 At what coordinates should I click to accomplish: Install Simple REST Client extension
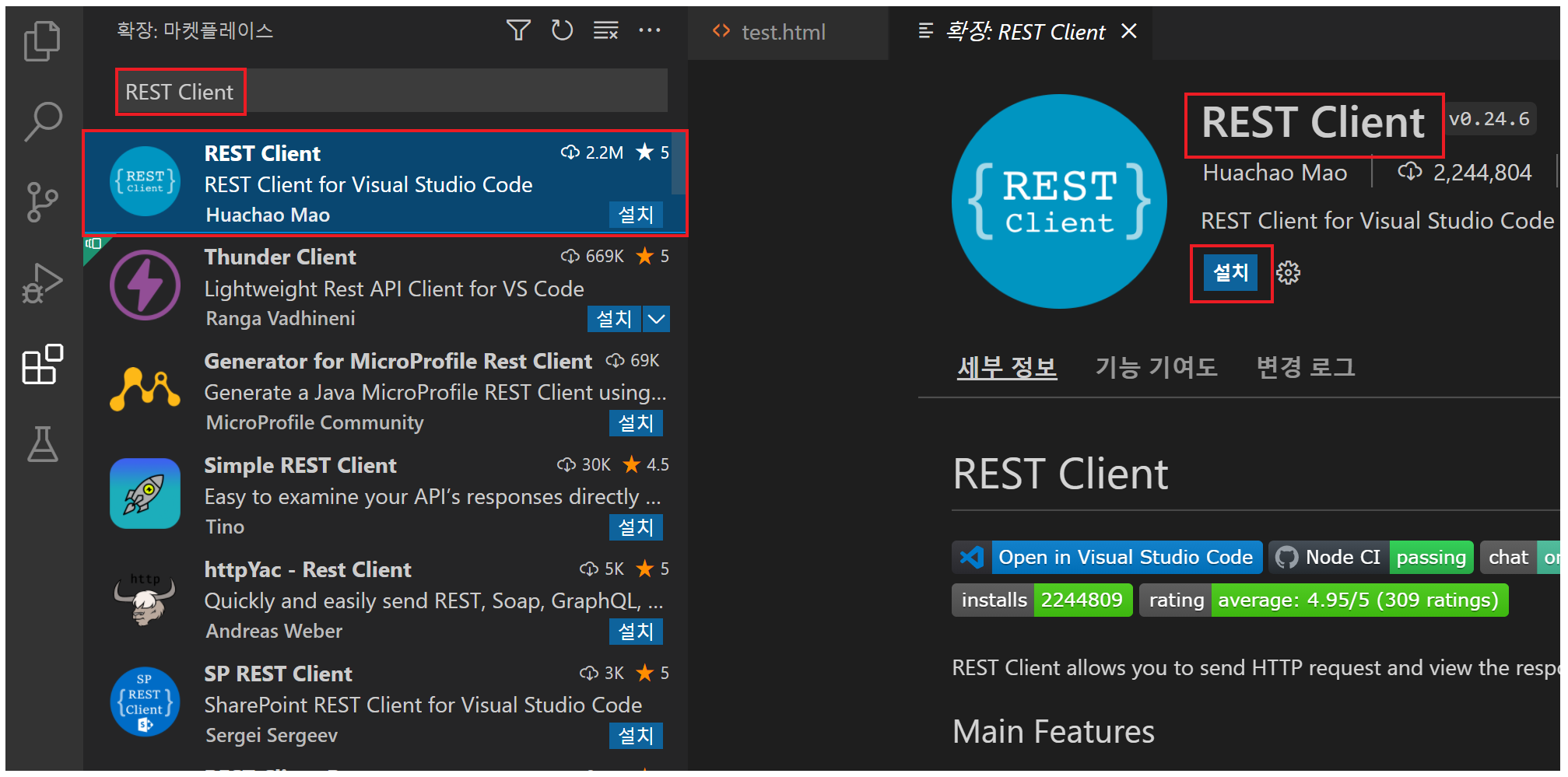pyautogui.click(x=636, y=527)
